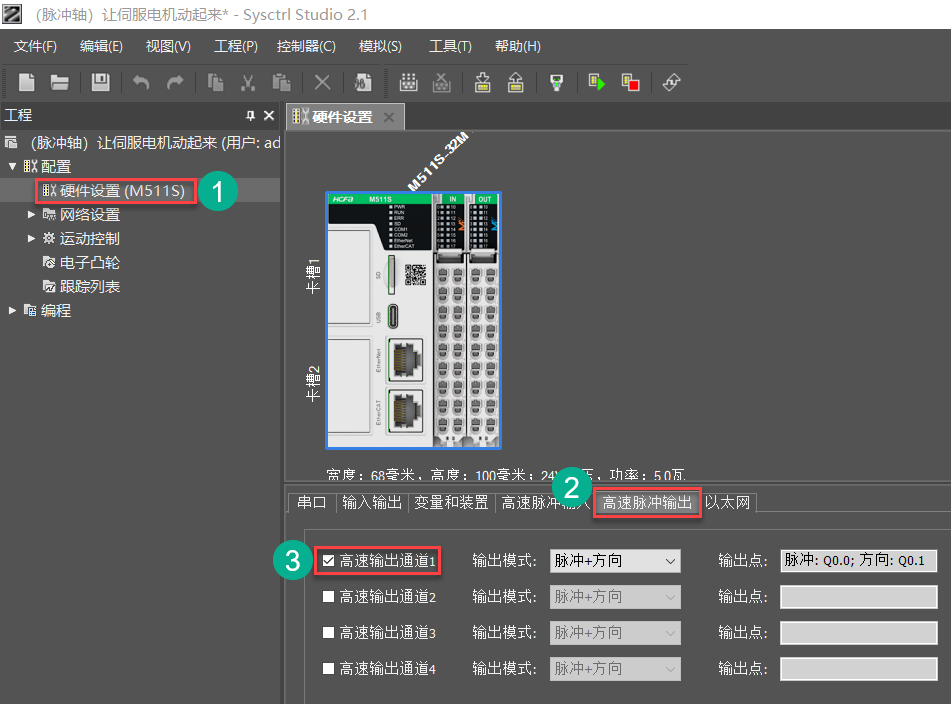This screenshot has height=704, width=951.
Task: Click channel 2 输出点 field
Action: tap(858, 597)
